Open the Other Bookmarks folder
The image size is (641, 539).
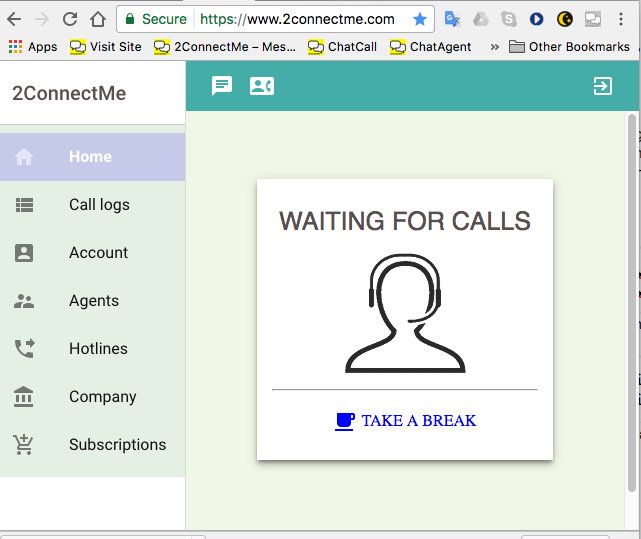[569, 47]
